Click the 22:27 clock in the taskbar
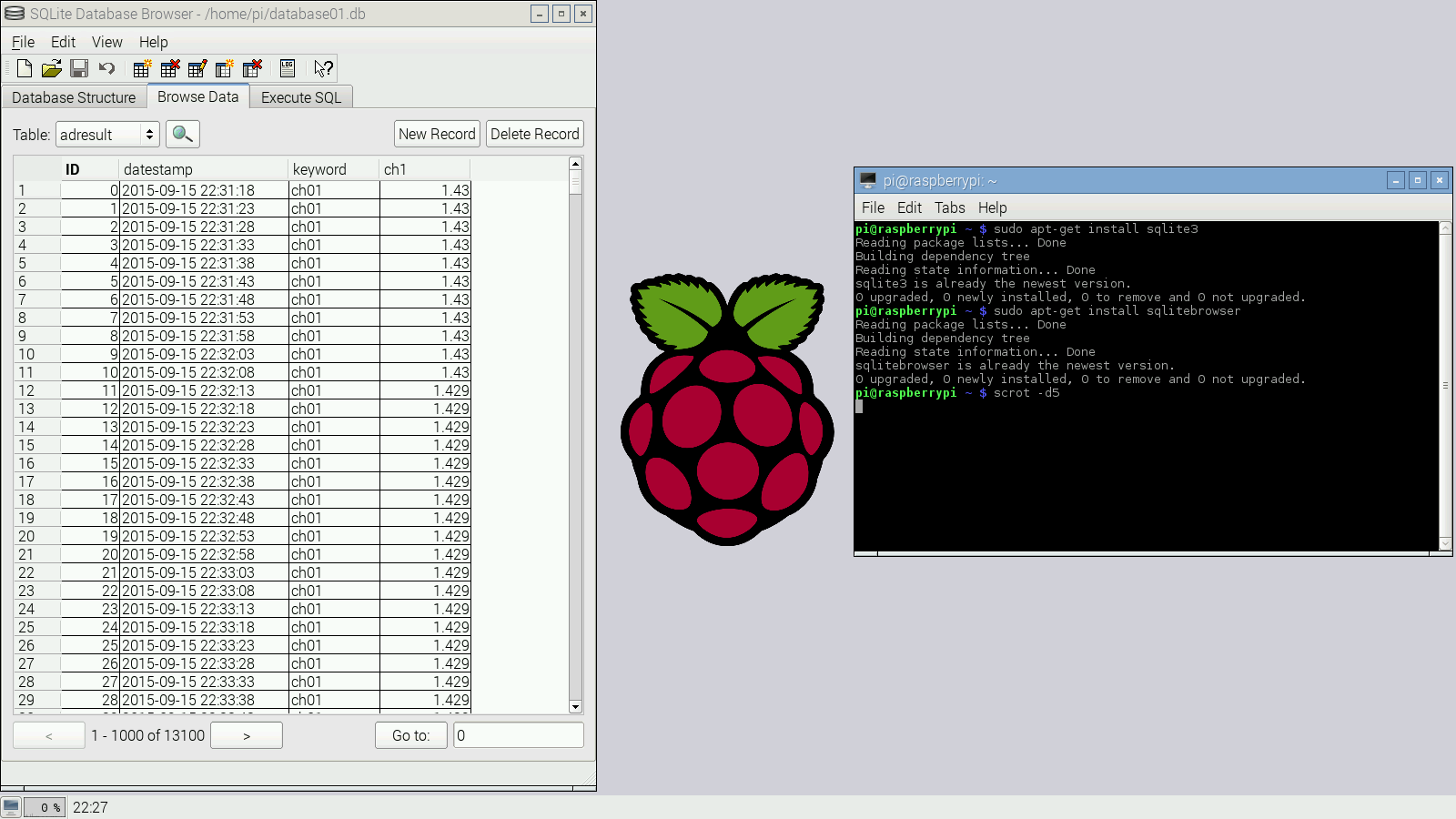 90,807
